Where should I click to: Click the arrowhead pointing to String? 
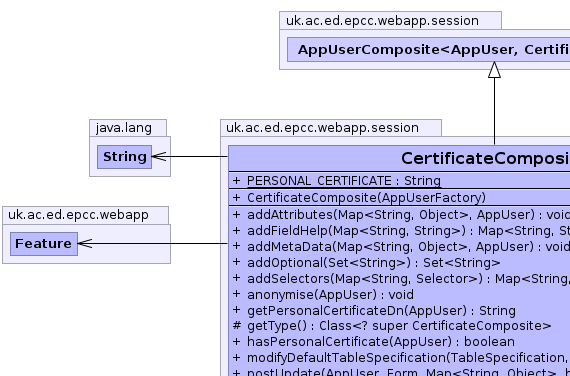pos(159,157)
